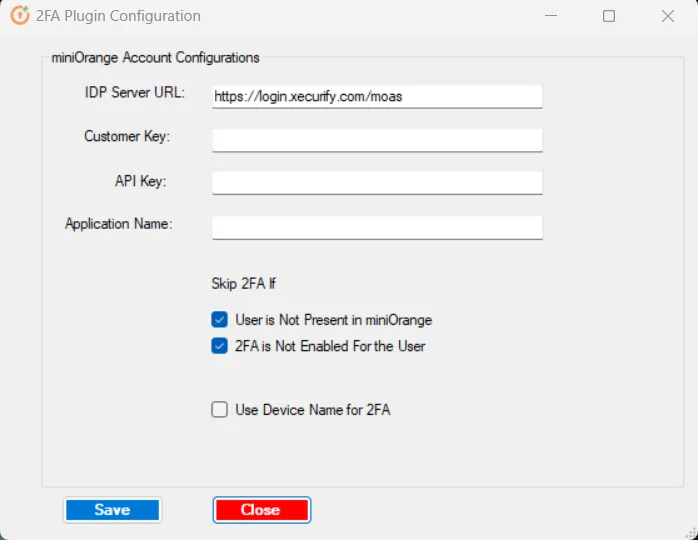Select the API Key input field
Screen dimensions: 698x540
point(377,183)
